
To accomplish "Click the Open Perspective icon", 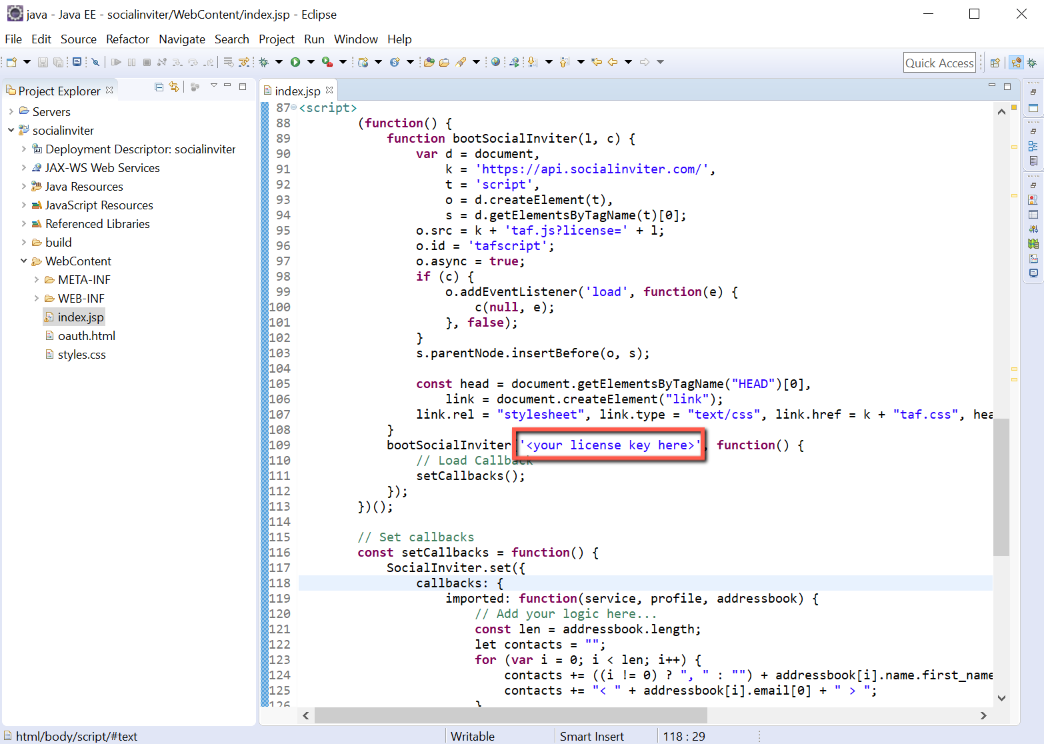I will (x=995, y=63).
